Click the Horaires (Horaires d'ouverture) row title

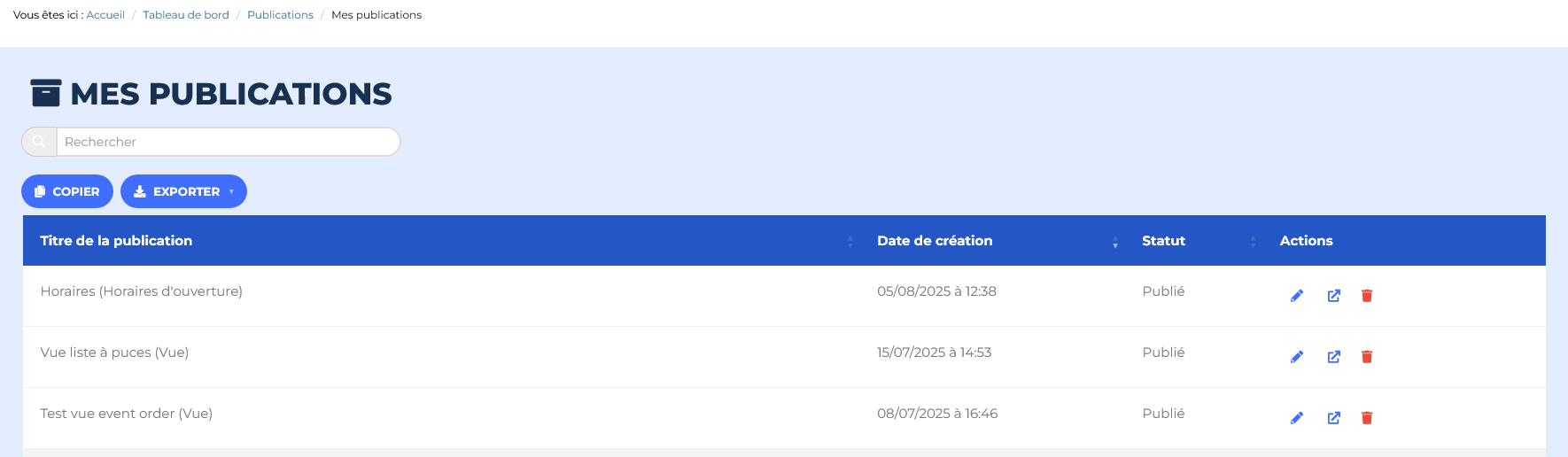[x=142, y=291]
